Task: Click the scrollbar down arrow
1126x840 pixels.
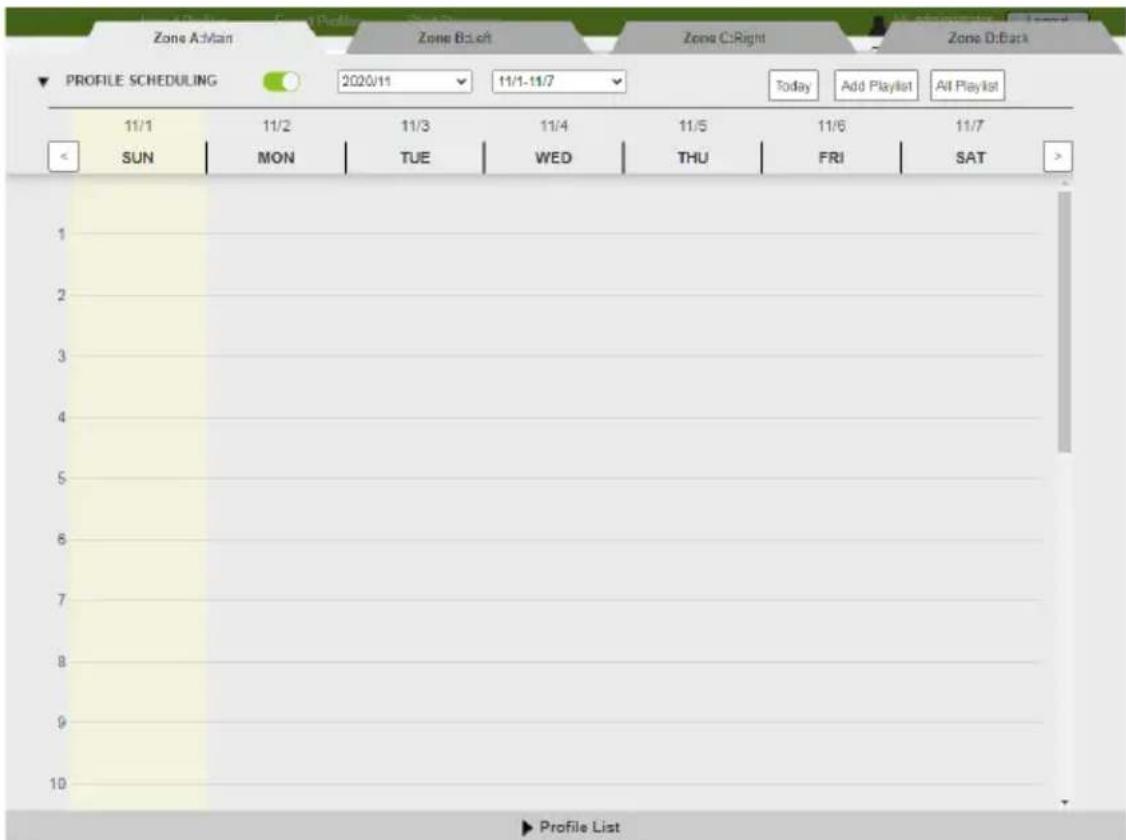Action: [1065, 802]
